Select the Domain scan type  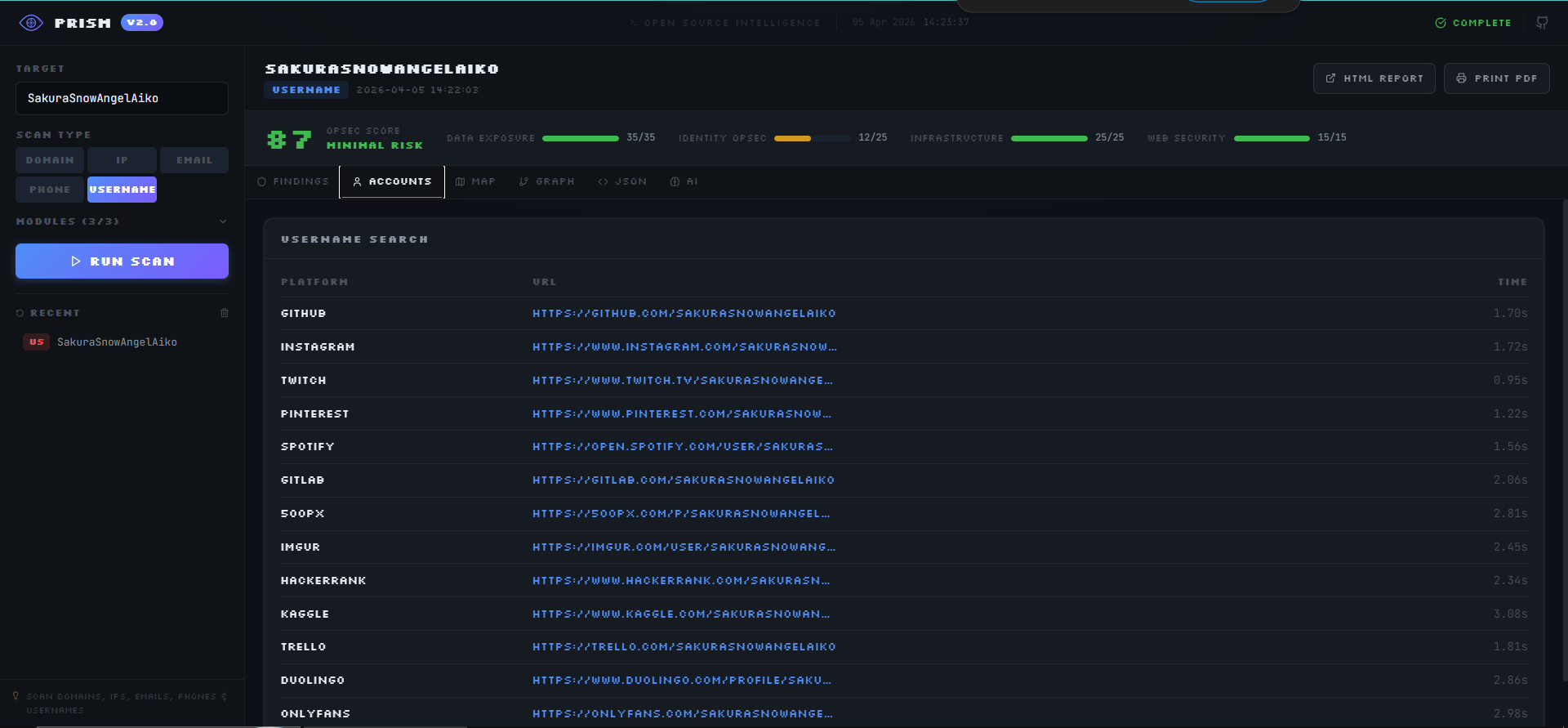click(x=50, y=160)
